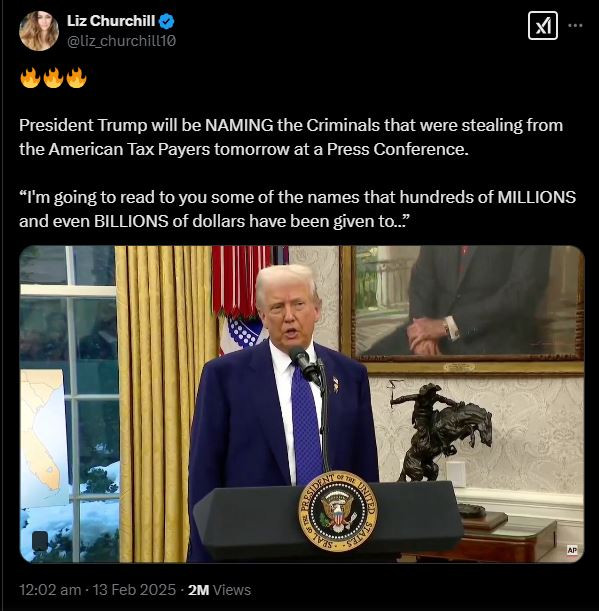This screenshot has height=611, width=599.
Task: Click the quoted 'I'm going to read' paragraph
Action: pyautogui.click(x=297, y=209)
